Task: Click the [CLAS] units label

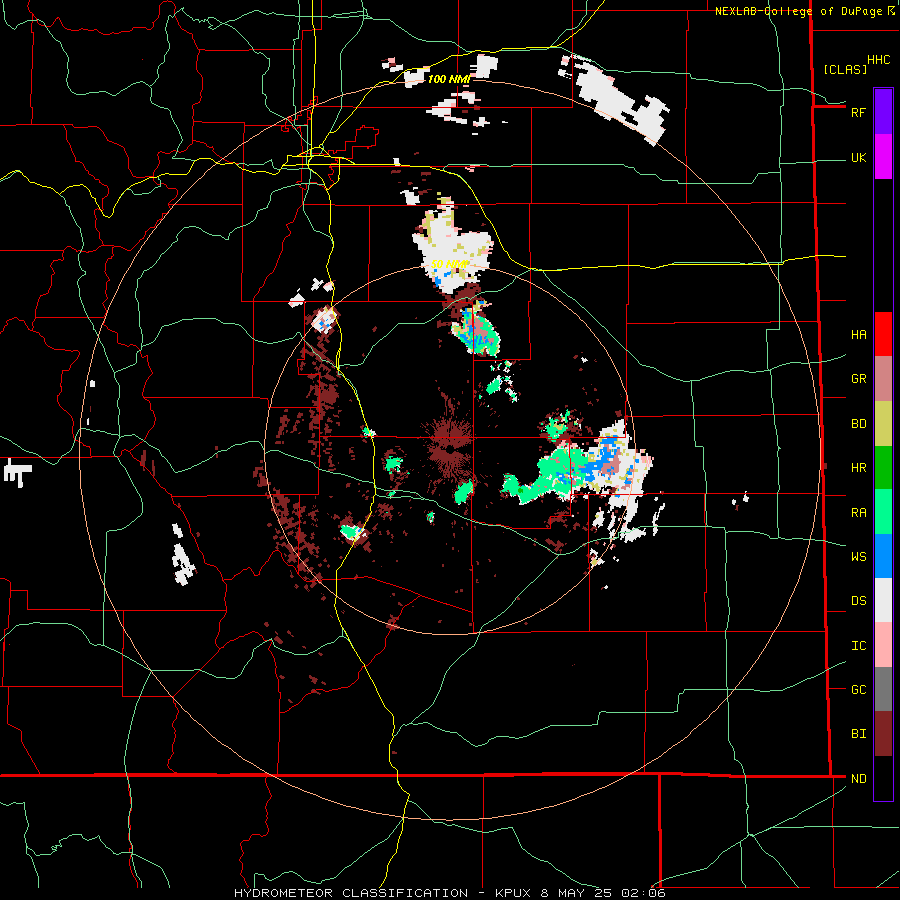Action: [844, 69]
